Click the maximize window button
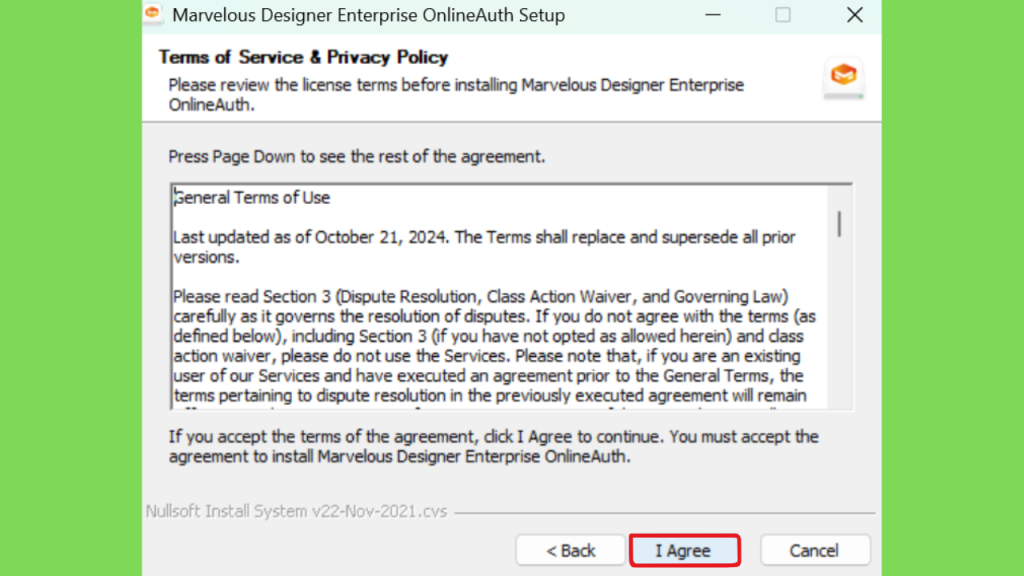The image size is (1024, 576). pos(783,15)
